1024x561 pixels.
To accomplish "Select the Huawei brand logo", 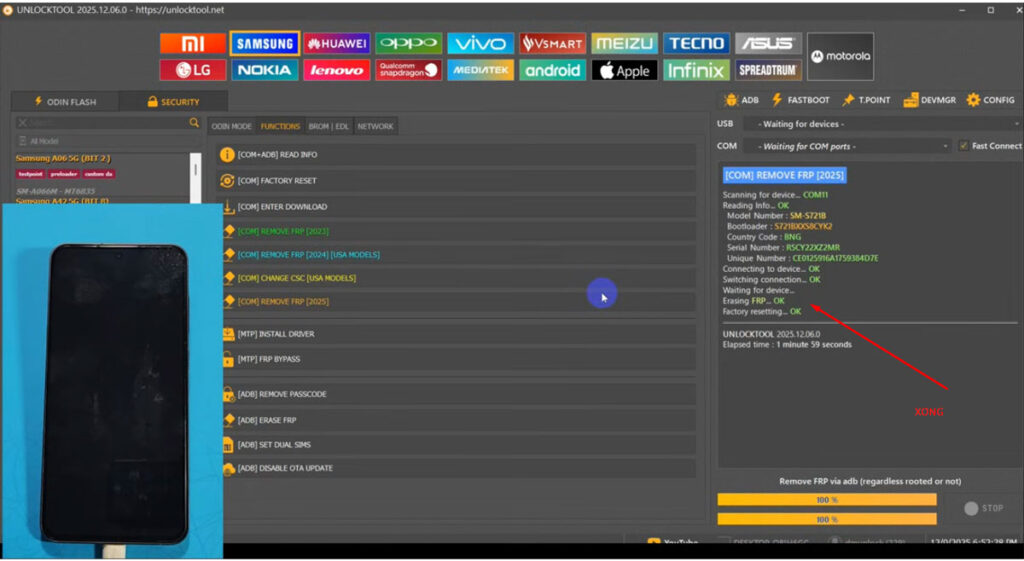I will (x=336, y=44).
